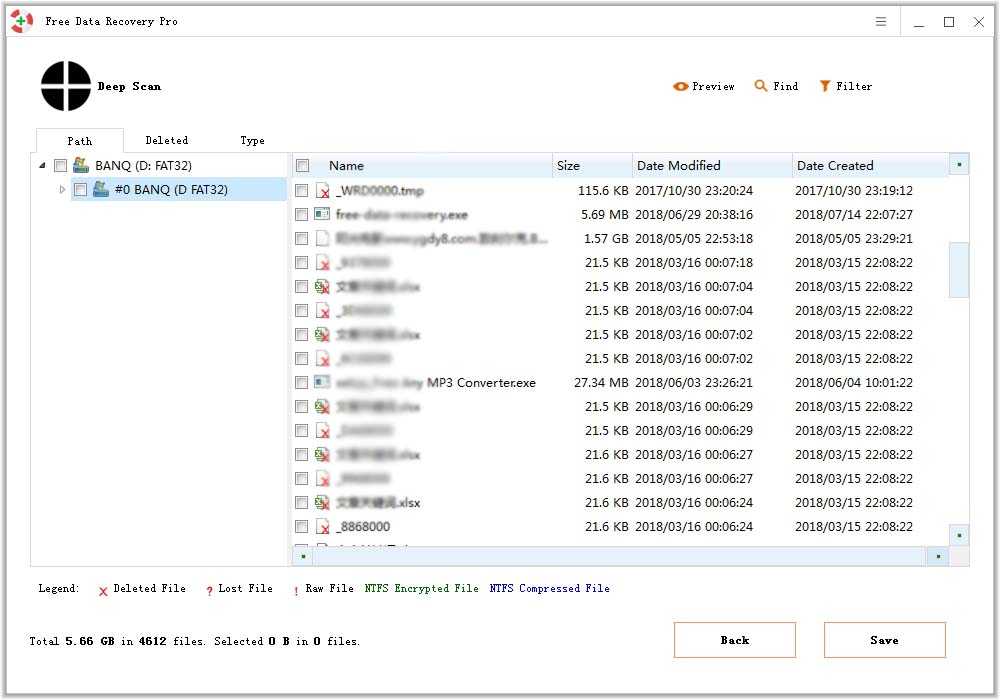Viewport: 1000px width, 700px height.
Task: Switch to the Type tab
Action: pyautogui.click(x=252, y=141)
